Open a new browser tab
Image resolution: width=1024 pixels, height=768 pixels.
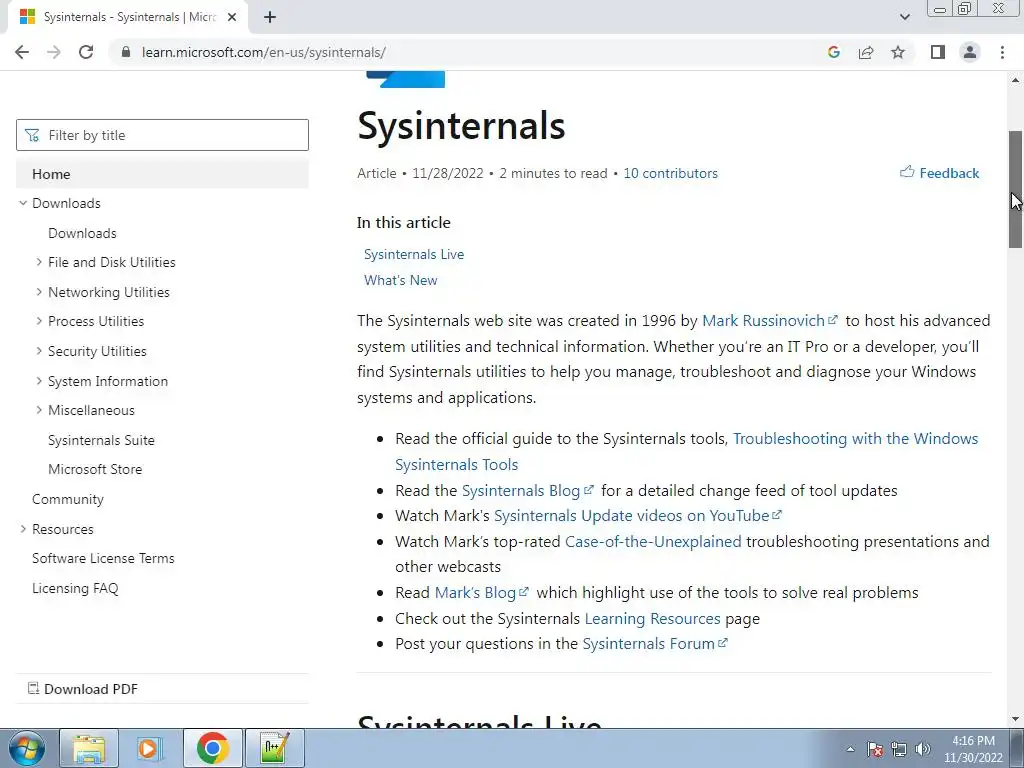(x=270, y=17)
